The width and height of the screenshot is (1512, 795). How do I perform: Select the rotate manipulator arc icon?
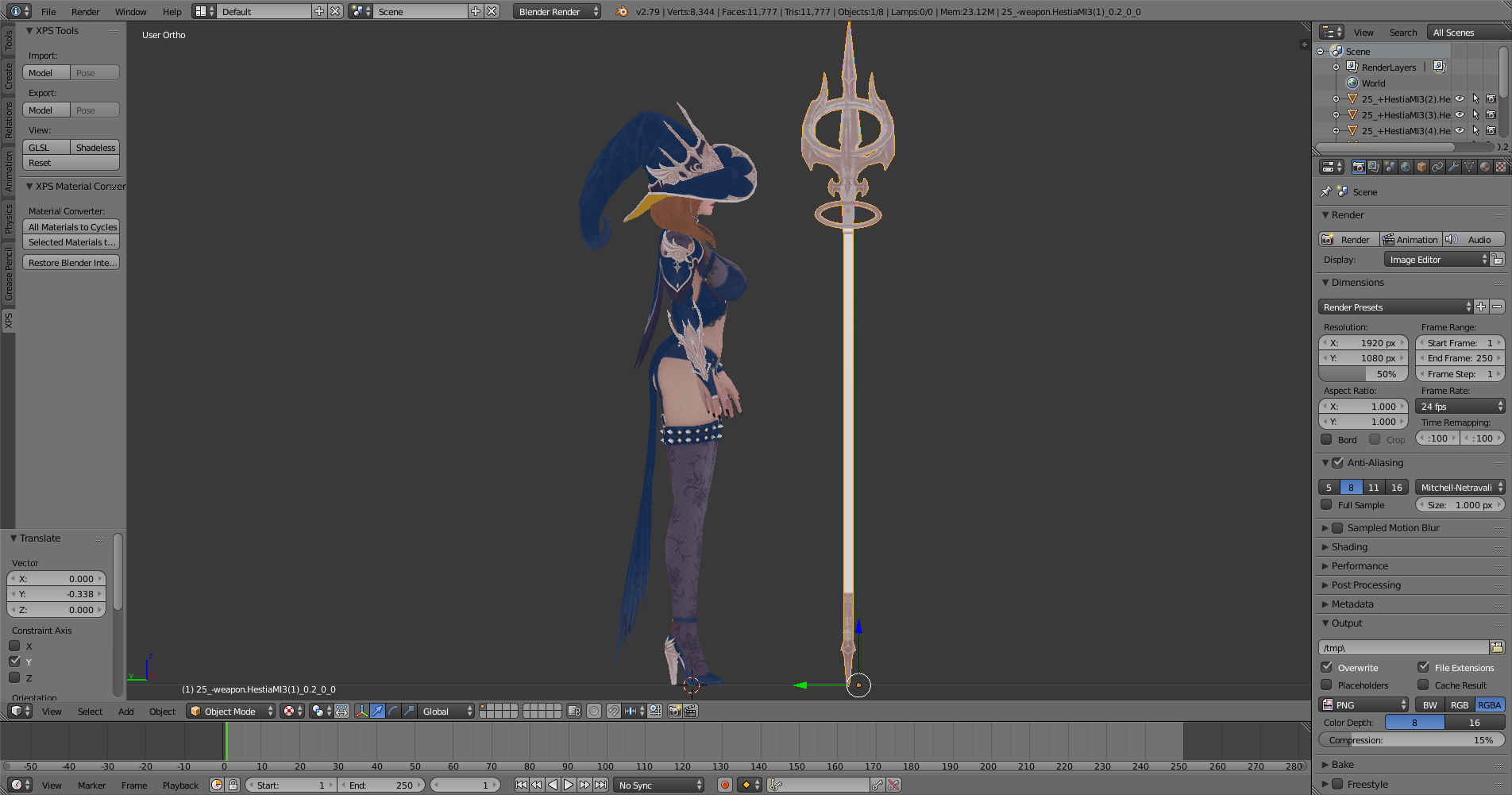point(393,711)
